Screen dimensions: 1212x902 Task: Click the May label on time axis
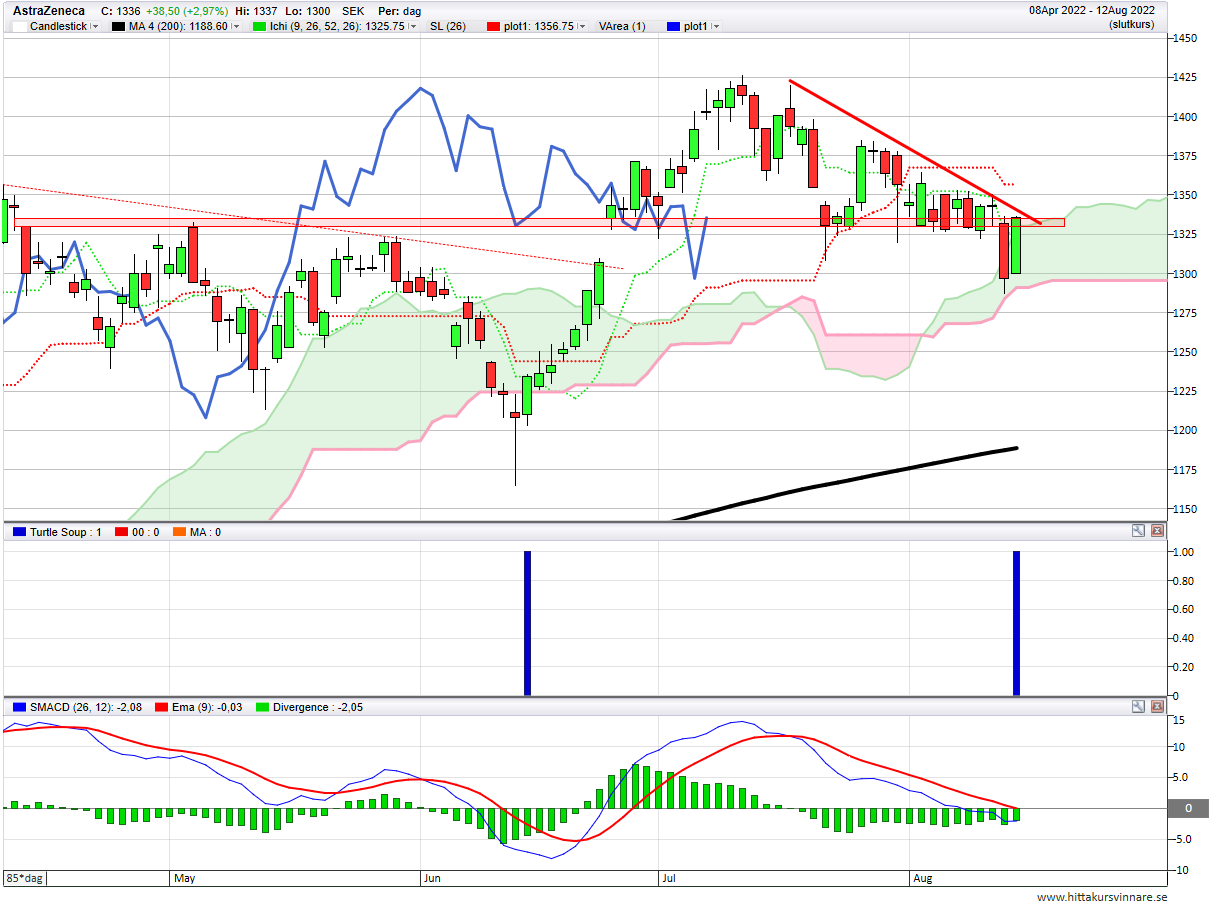pyautogui.click(x=184, y=878)
